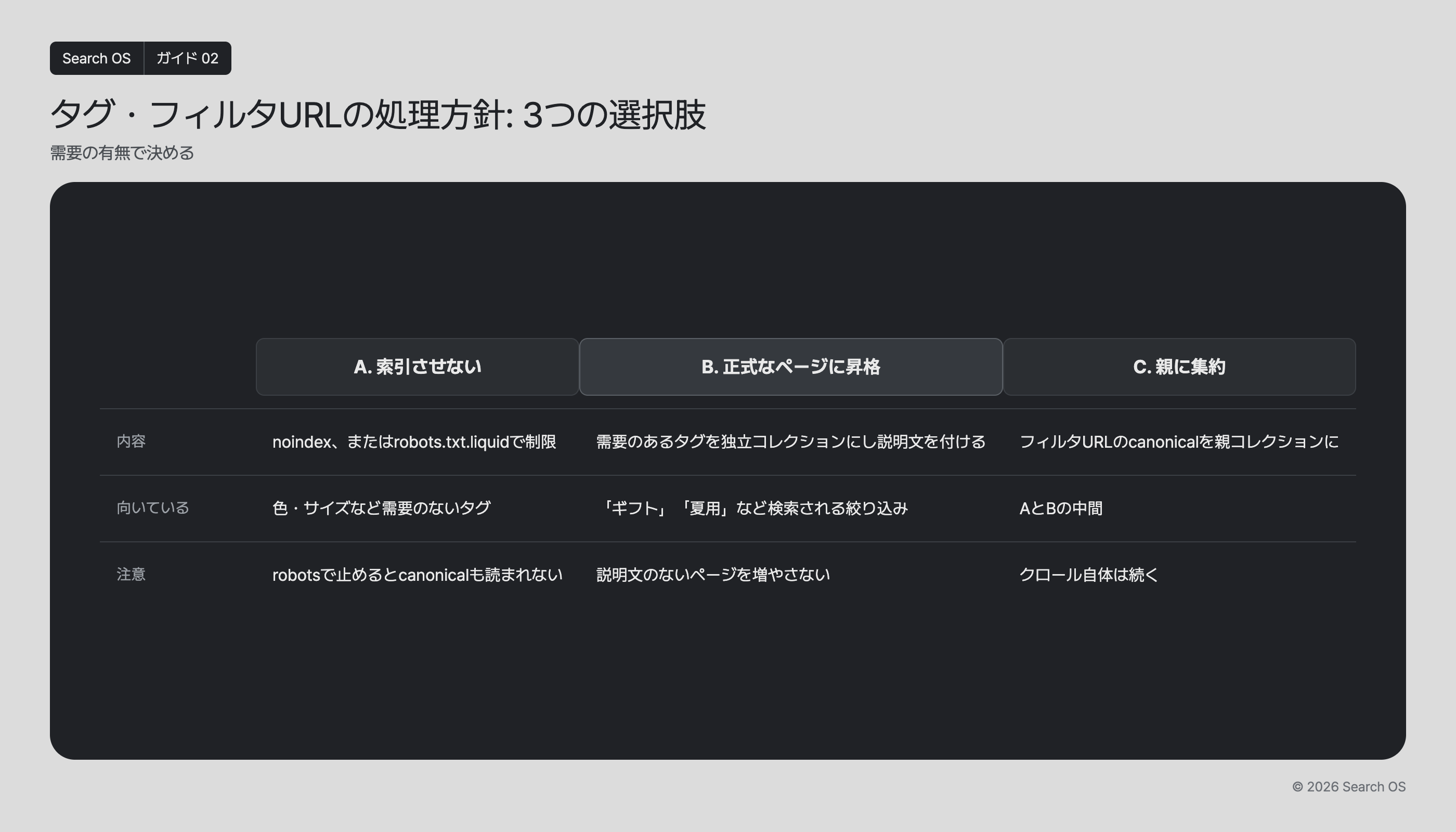Click cell フィルタURLのcanonicalを親コレクションに

[1179, 441]
